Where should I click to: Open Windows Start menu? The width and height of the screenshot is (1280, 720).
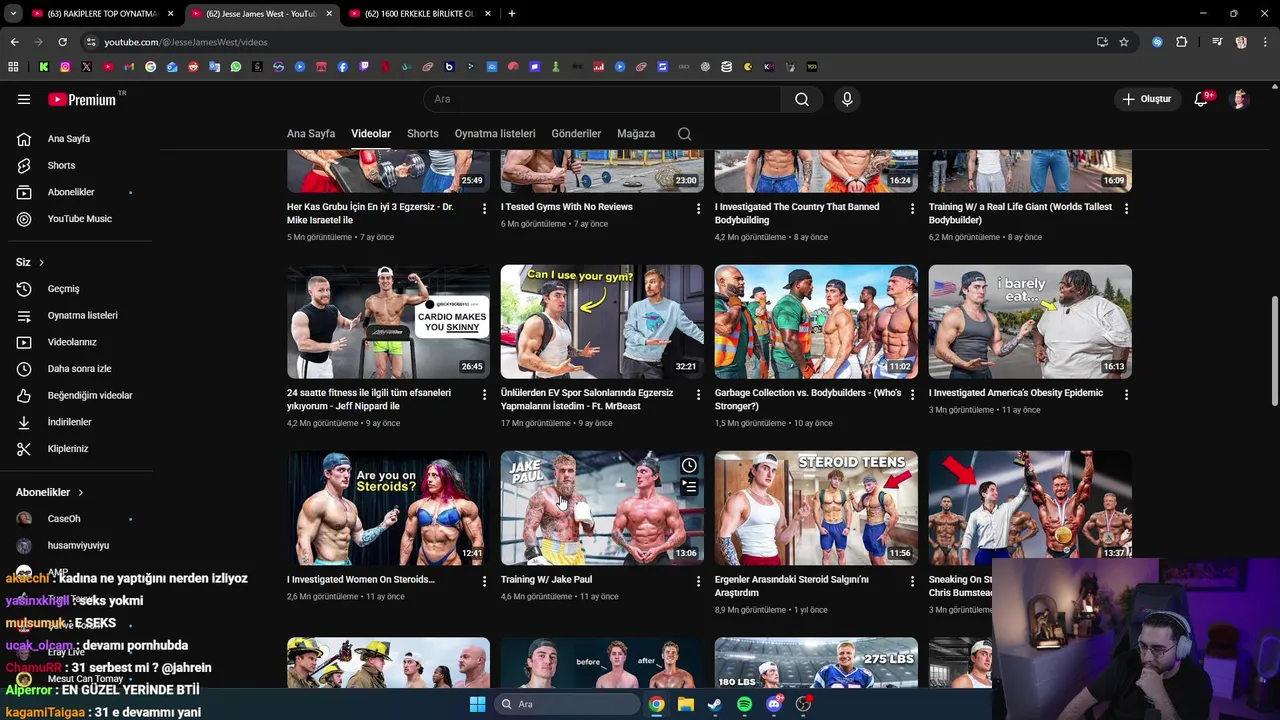pyautogui.click(x=477, y=704)
